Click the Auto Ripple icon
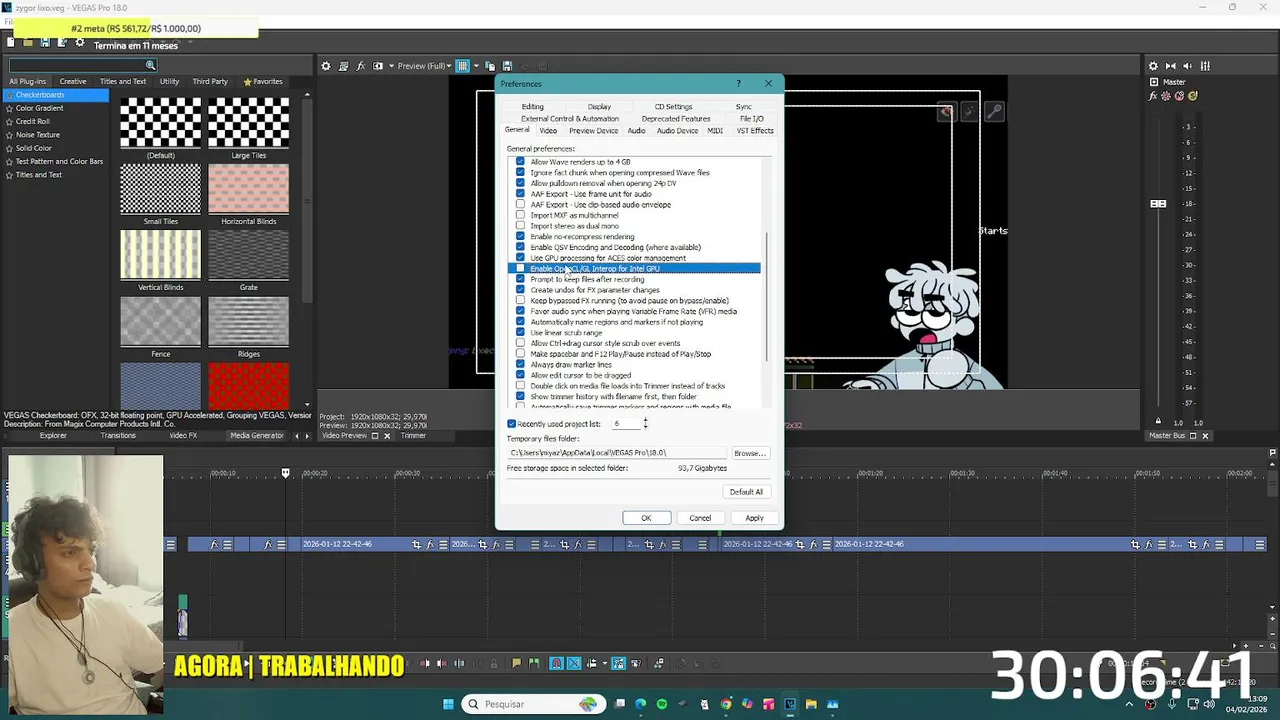The height and width of the screenshot is (720, 1280). pos(591,663)
